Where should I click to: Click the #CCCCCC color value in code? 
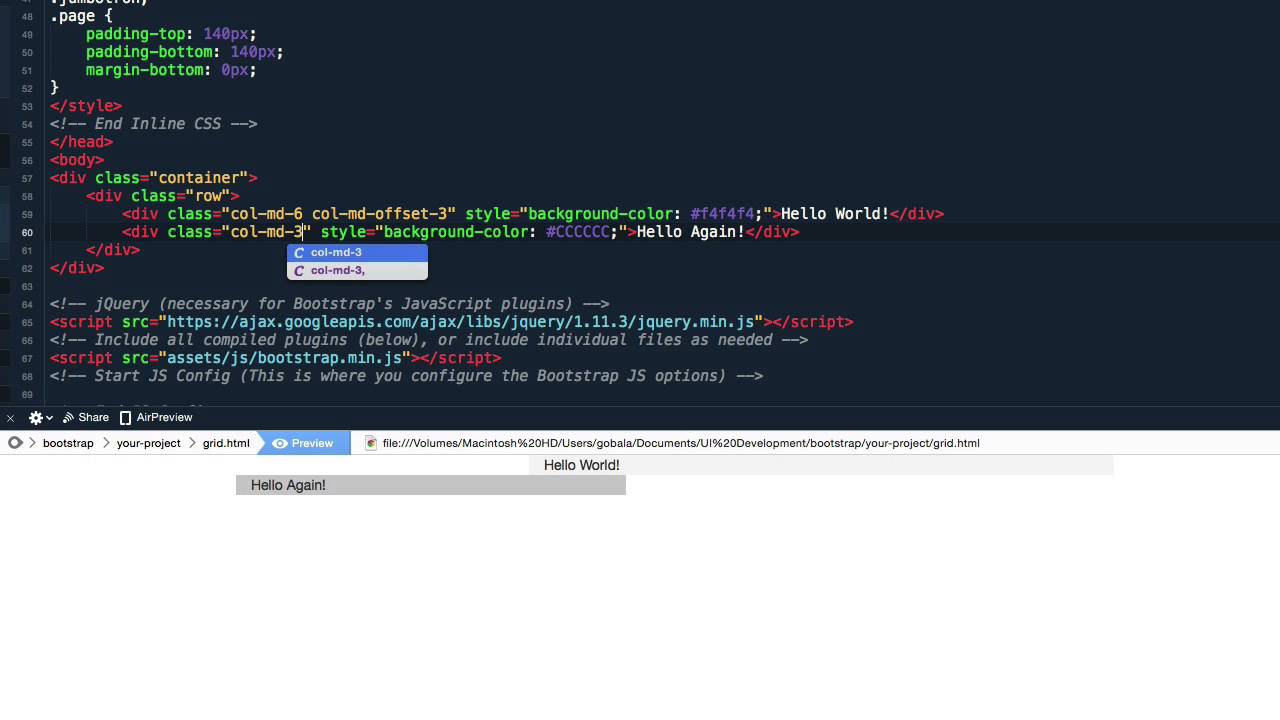578,232
